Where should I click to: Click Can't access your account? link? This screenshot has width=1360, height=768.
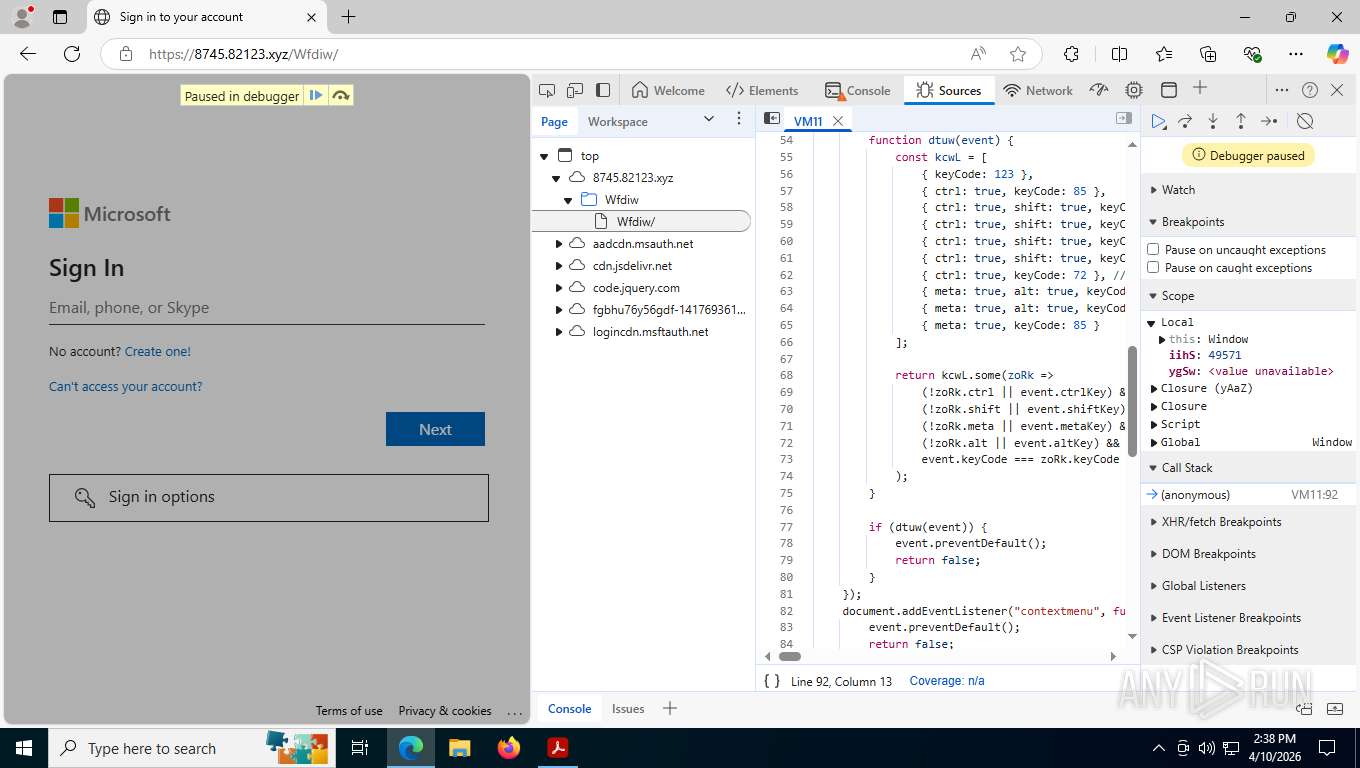126,386
